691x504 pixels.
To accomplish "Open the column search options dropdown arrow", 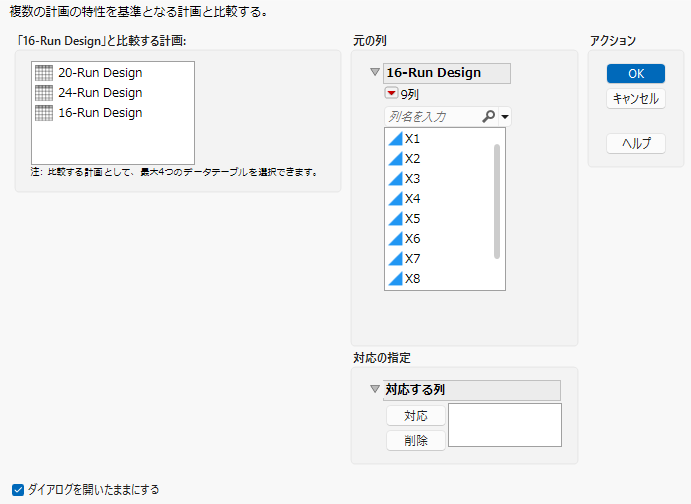I will tap(505, 117).
